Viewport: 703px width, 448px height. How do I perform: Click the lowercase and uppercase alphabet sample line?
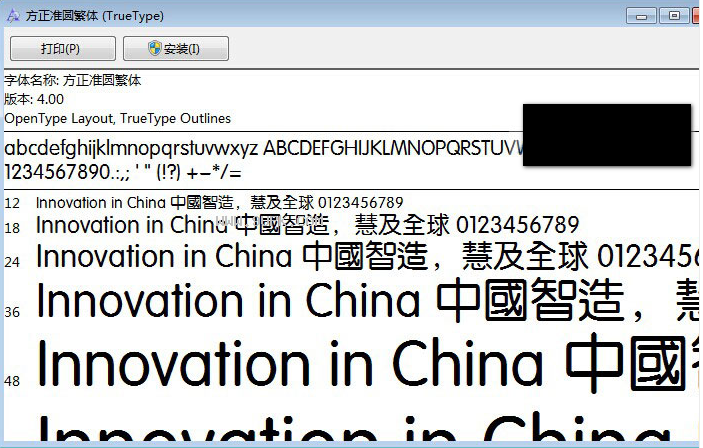pos(264,148)
